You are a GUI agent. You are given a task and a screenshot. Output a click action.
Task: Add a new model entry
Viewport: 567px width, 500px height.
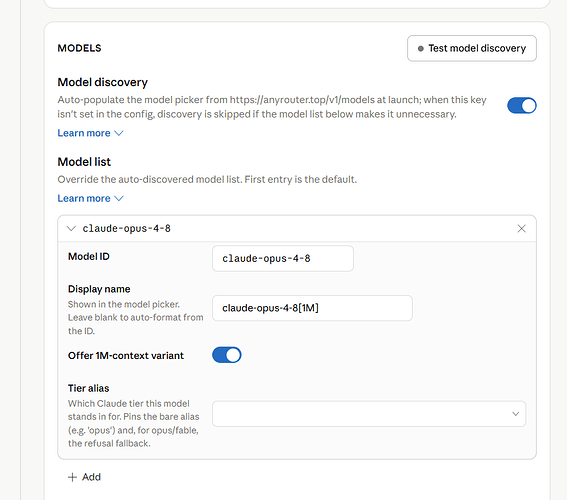pyautogui.click(x=84, y=477)
